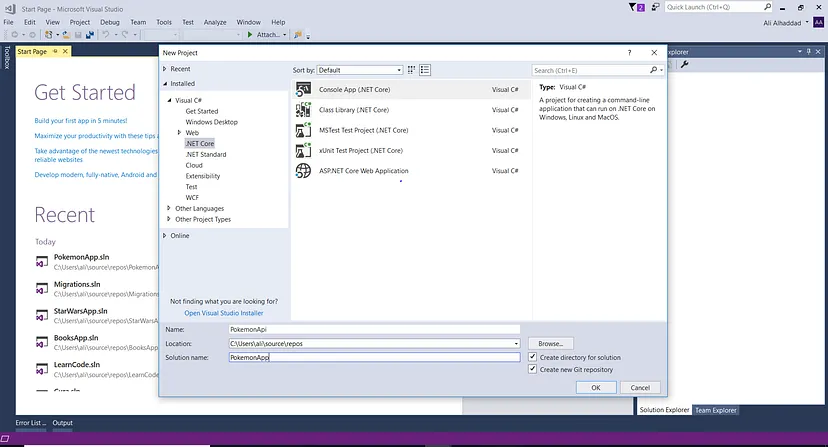Open the Ali Alhaddad account dropdown
Image resolution: width=828 pixels, height=447 pixels.
tap(807, 22)
